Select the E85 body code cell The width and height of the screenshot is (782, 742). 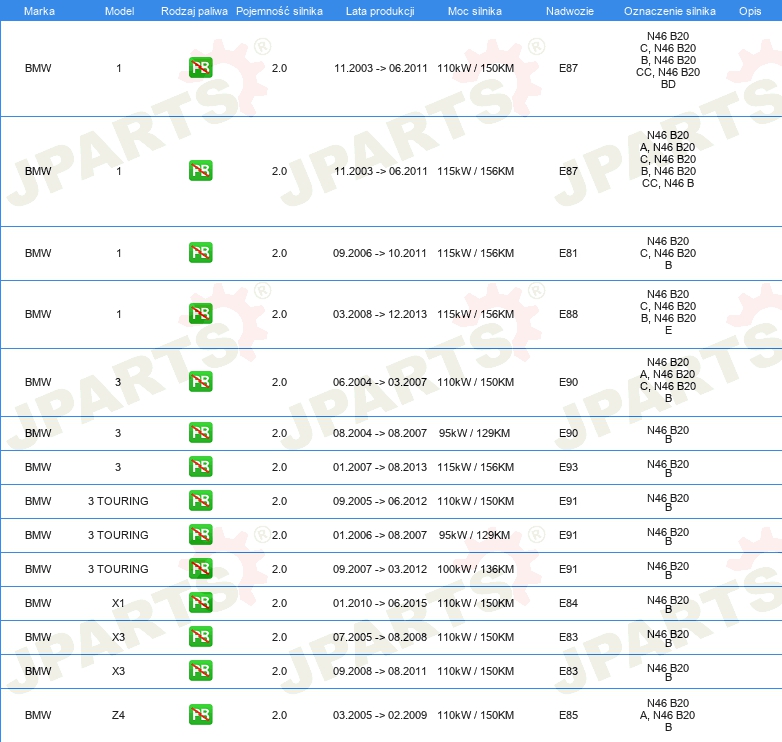(x=568, y=715)
